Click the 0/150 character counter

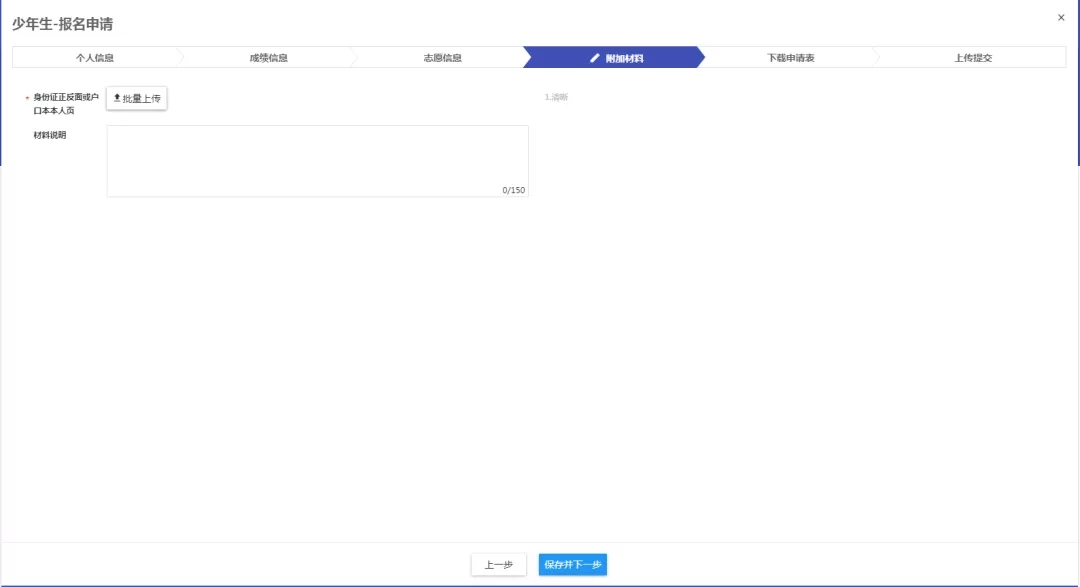513,190
